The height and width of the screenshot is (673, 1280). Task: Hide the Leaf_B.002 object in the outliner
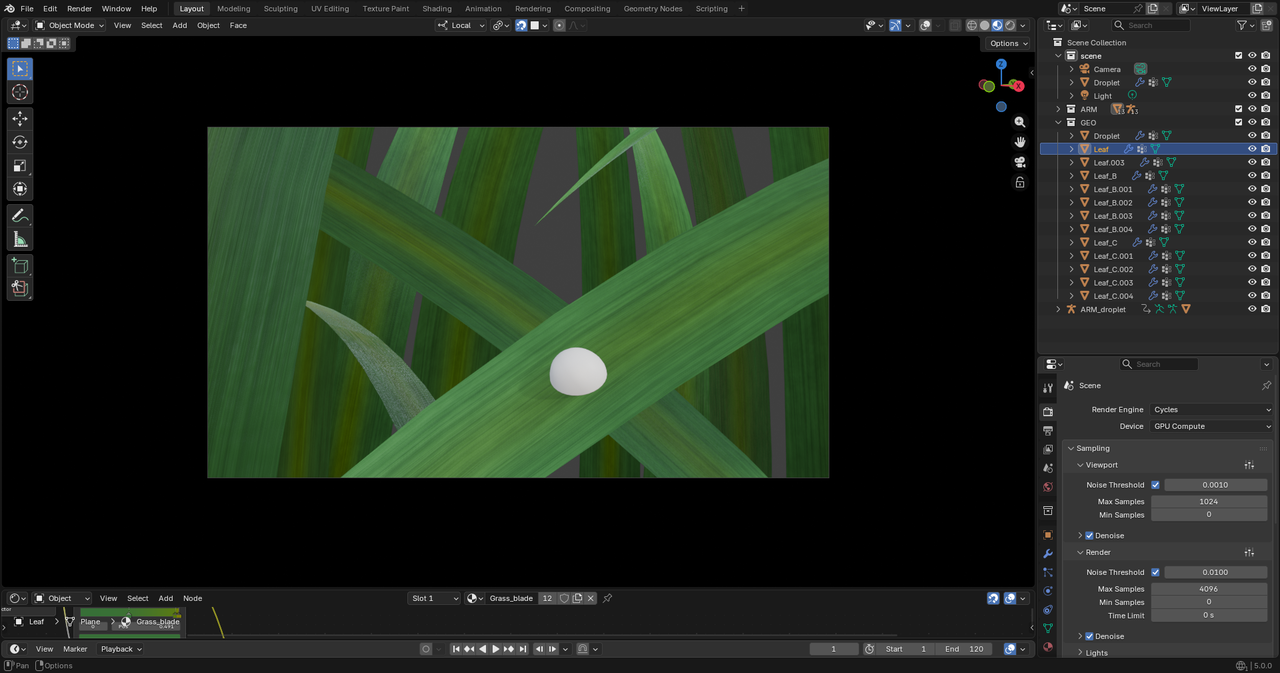tap(1252, 202)
